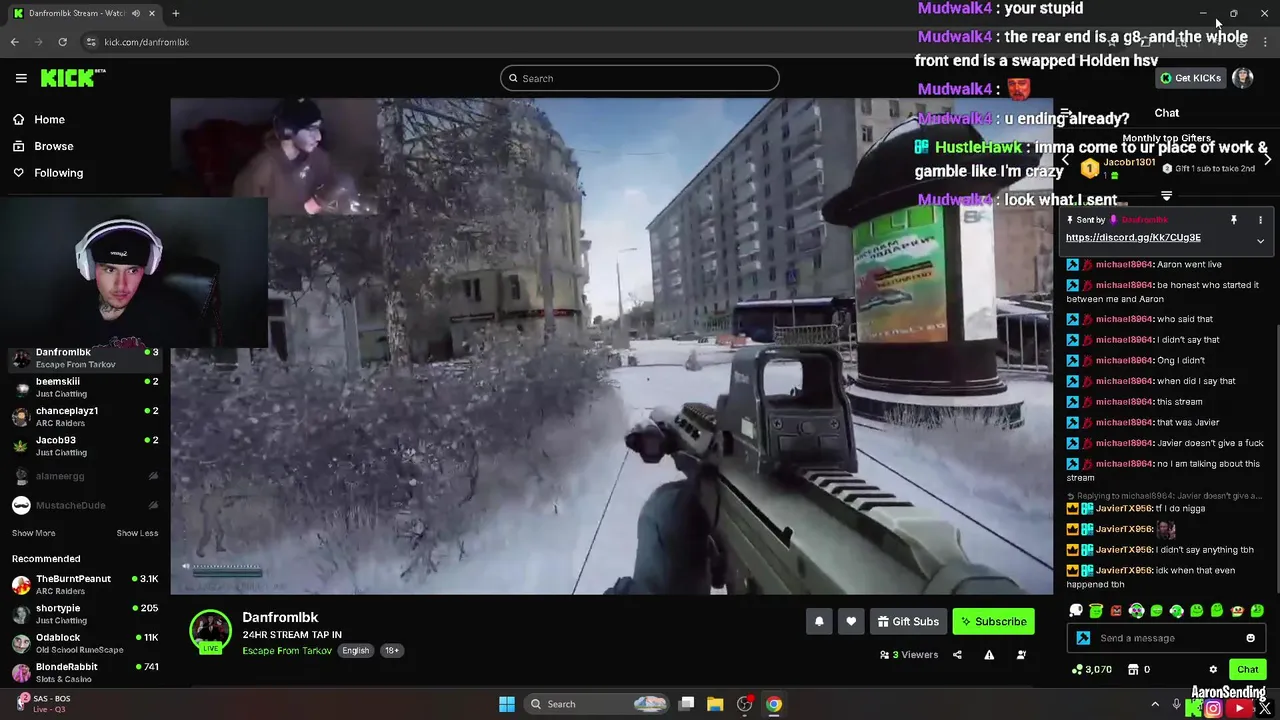Open offline channel alameergg
This screenshot has height=720, width=1280.
85,476
